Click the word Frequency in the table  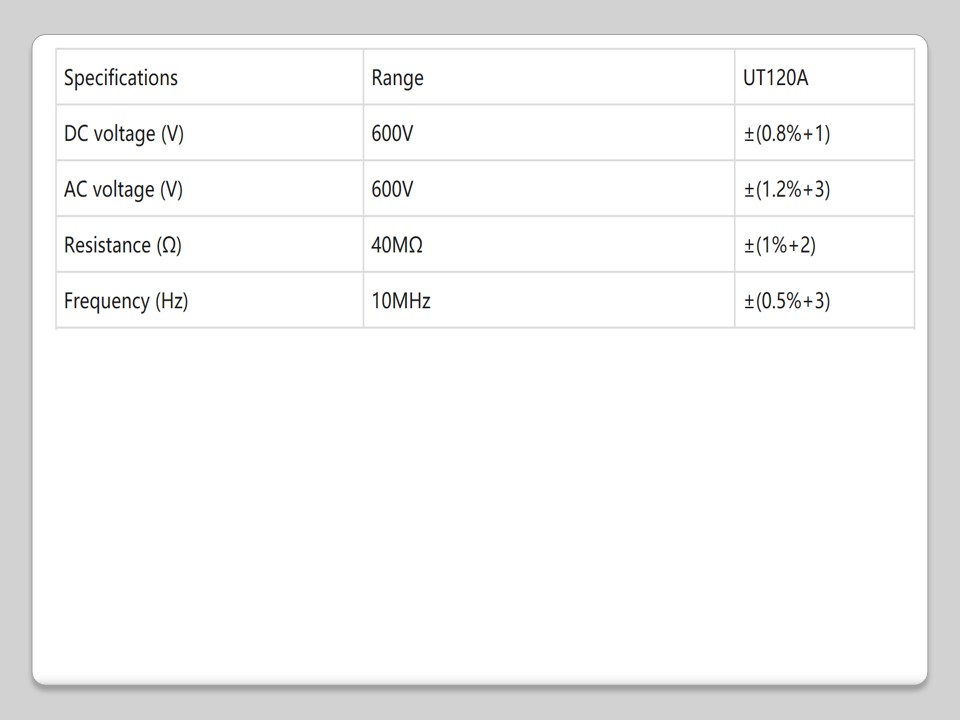click(x=106, y=301)
